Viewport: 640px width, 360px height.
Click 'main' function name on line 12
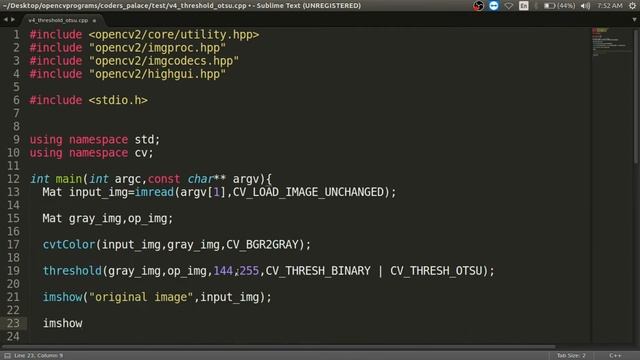(x=69, y=179)
